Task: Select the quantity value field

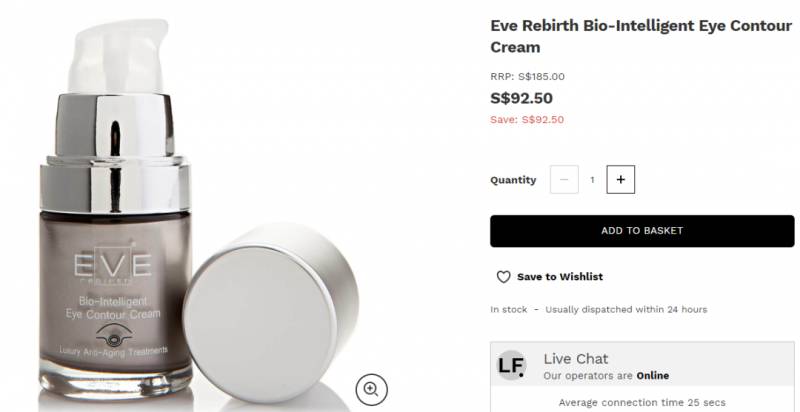Action: click(592, 179)
